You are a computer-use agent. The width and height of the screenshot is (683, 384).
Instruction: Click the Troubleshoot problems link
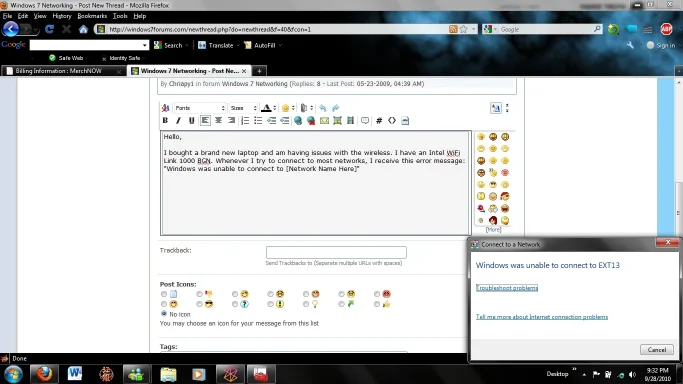coord(507,288)
